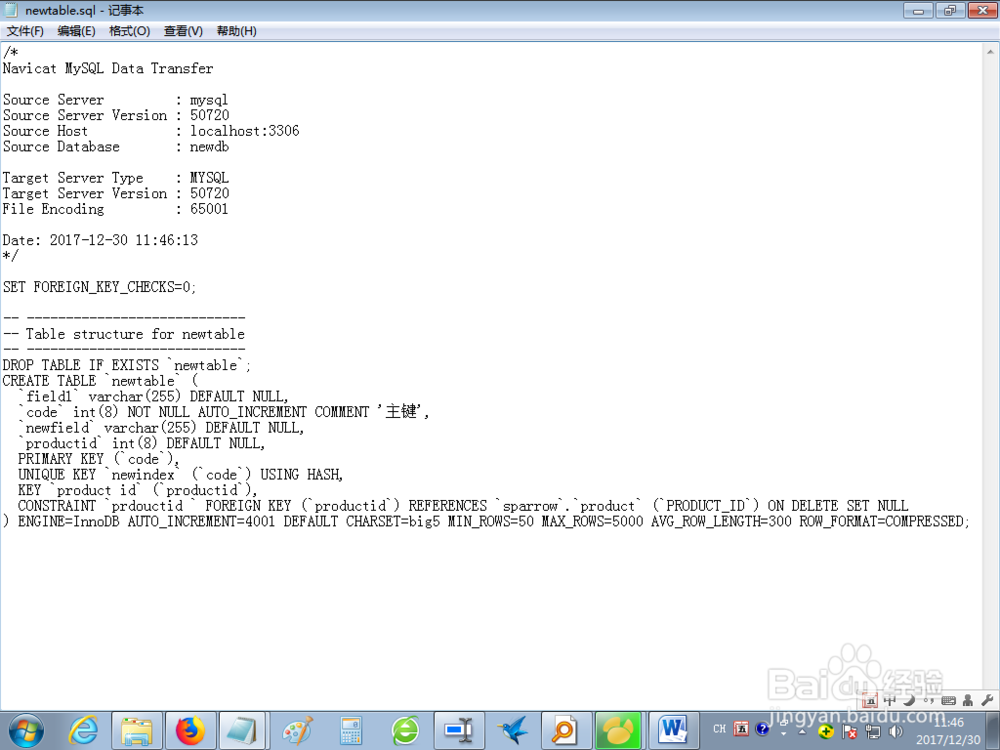Click the green plus security tray icon
Screen dimensions: 1000x750
tap(826, 732)
